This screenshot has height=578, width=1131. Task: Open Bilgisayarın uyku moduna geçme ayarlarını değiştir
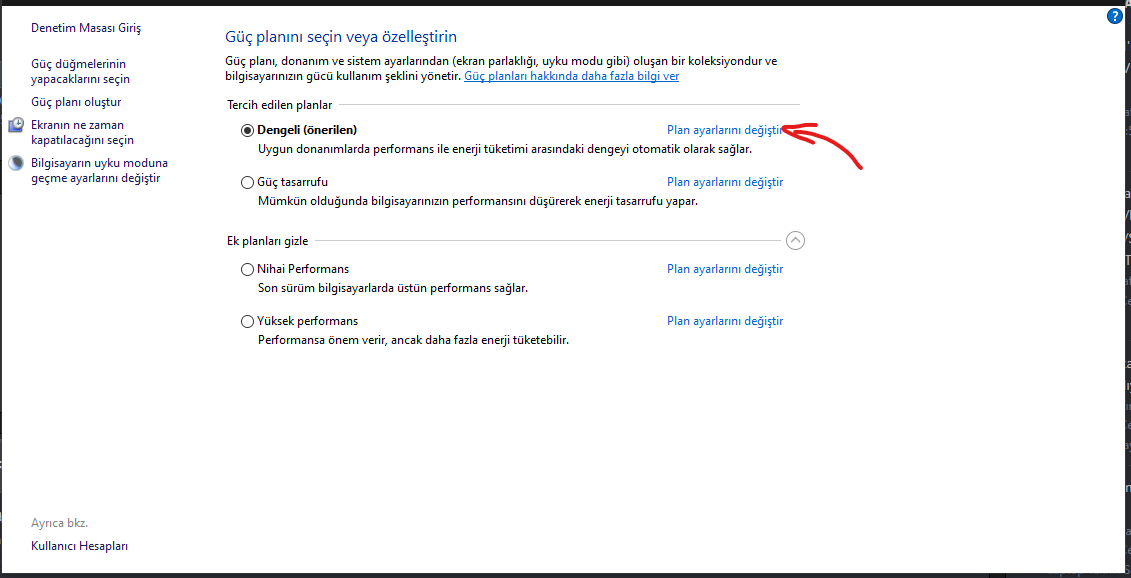click(99, 170)
